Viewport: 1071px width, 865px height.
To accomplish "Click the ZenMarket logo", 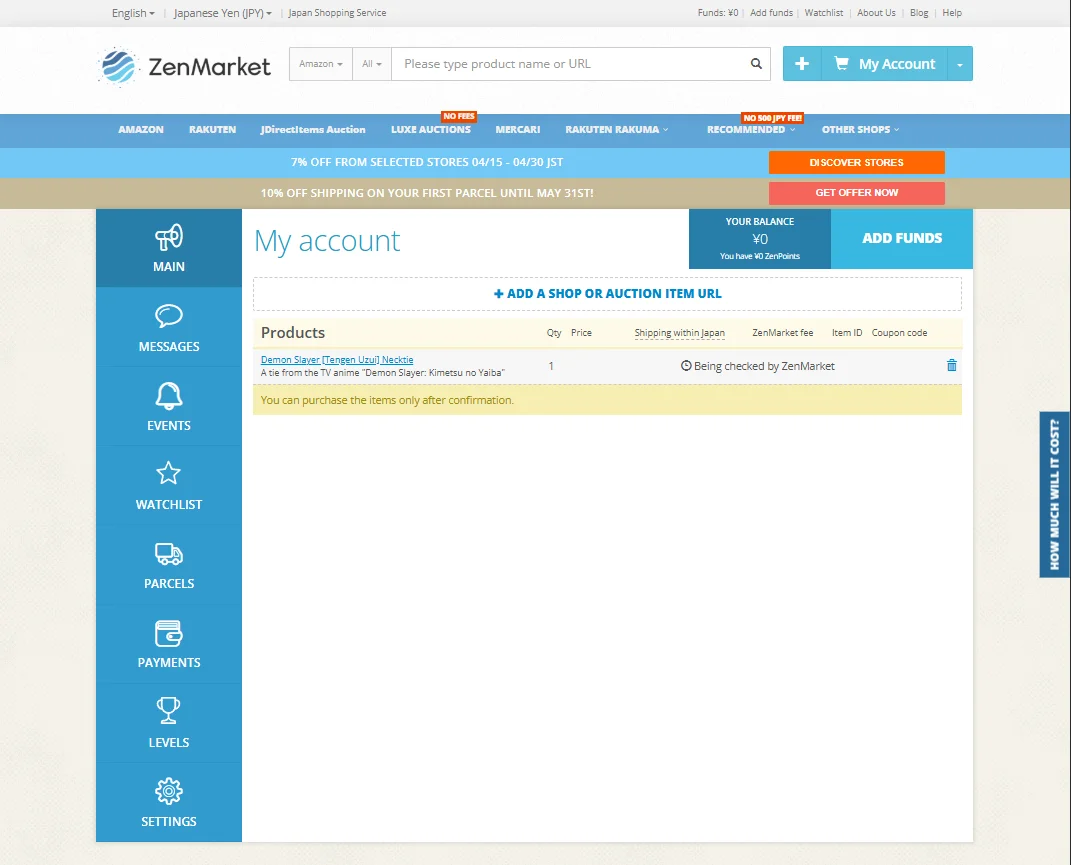I will (184, 66).
